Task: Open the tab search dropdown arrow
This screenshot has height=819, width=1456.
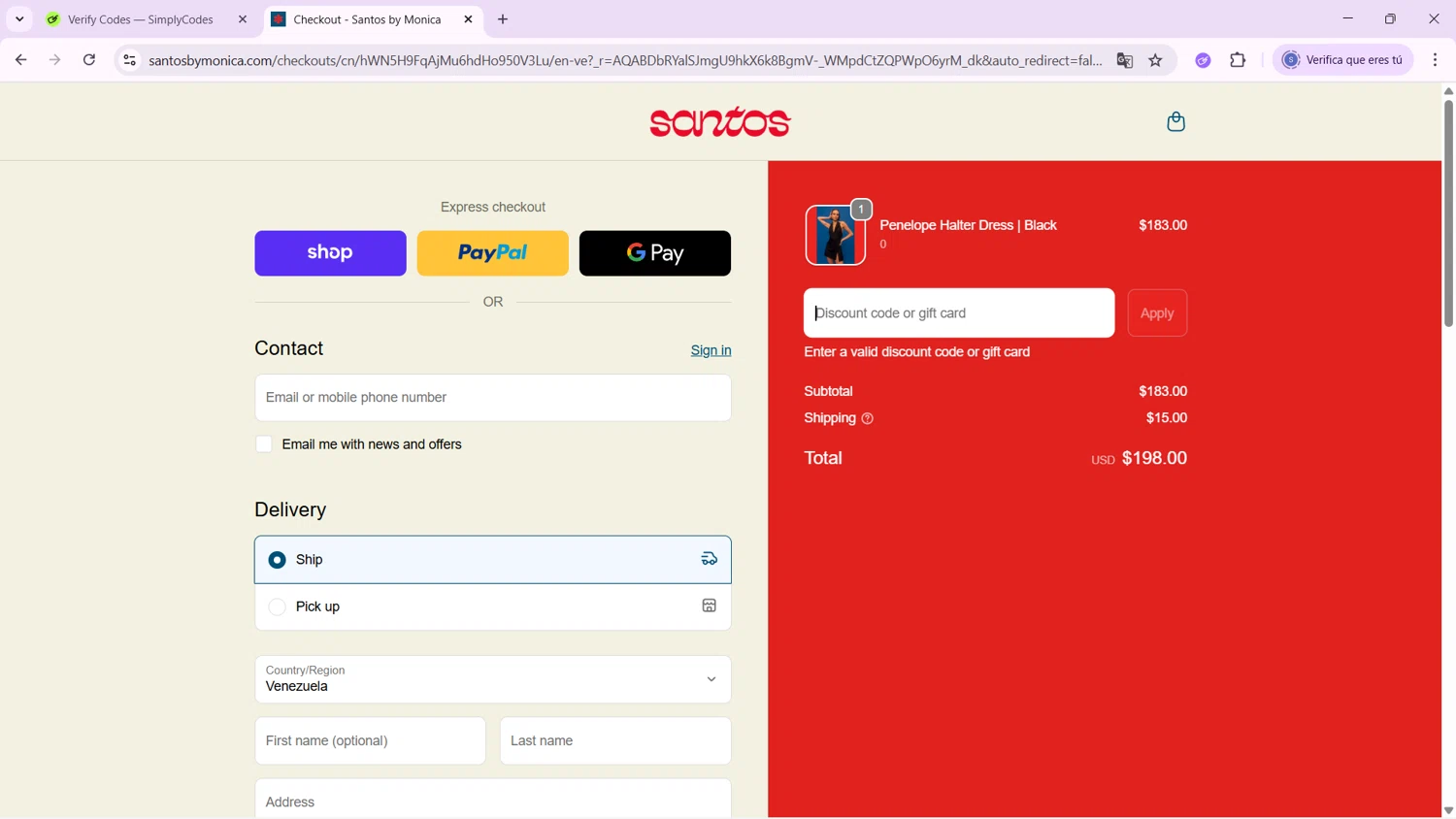Action: pyautogui.click(x=19, y=19)
